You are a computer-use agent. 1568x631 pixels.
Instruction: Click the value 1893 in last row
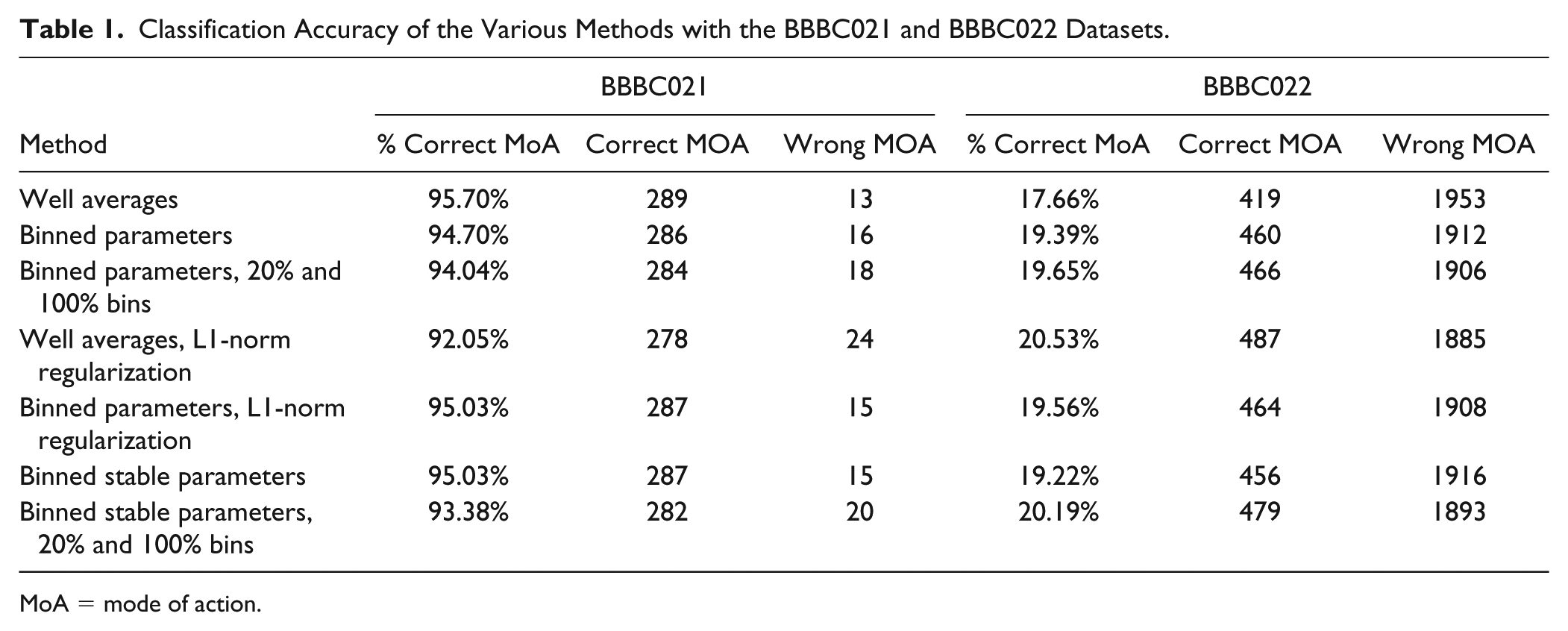[x=1459, y=512]
